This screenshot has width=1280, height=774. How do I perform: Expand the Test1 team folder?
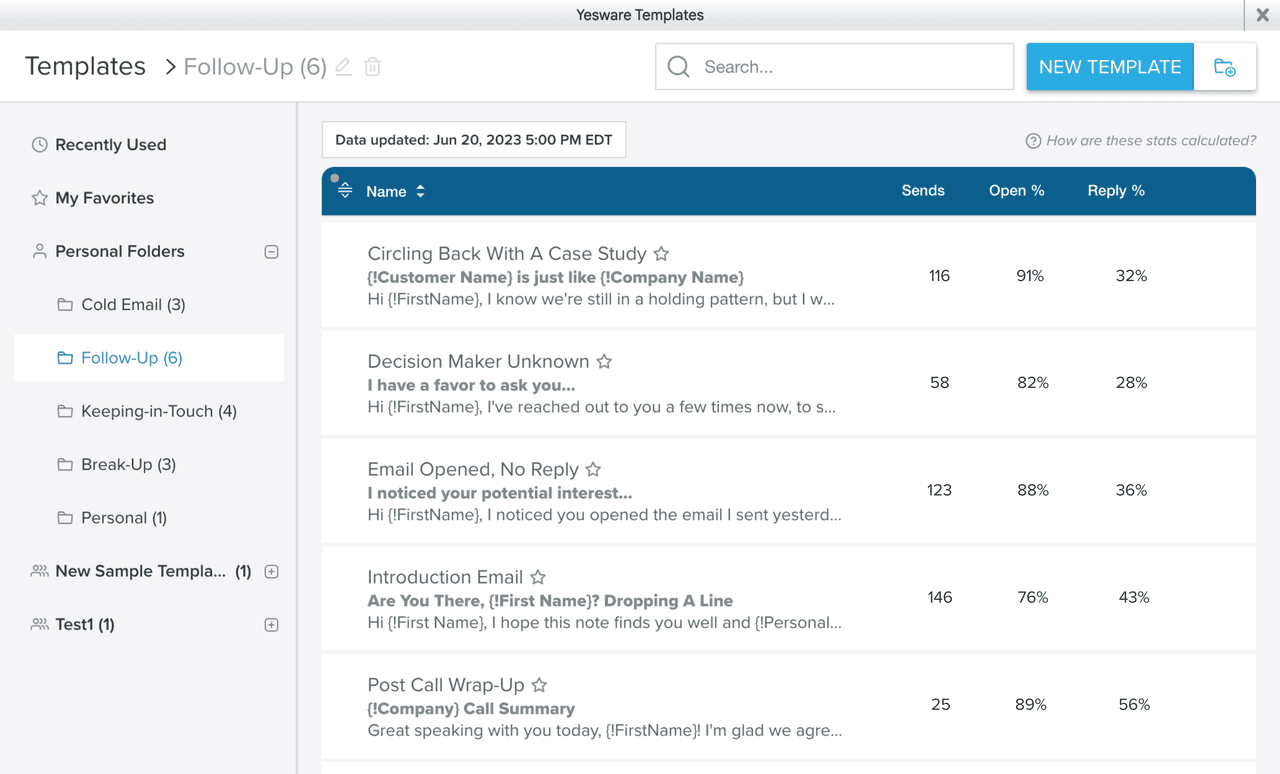[271, 624]
